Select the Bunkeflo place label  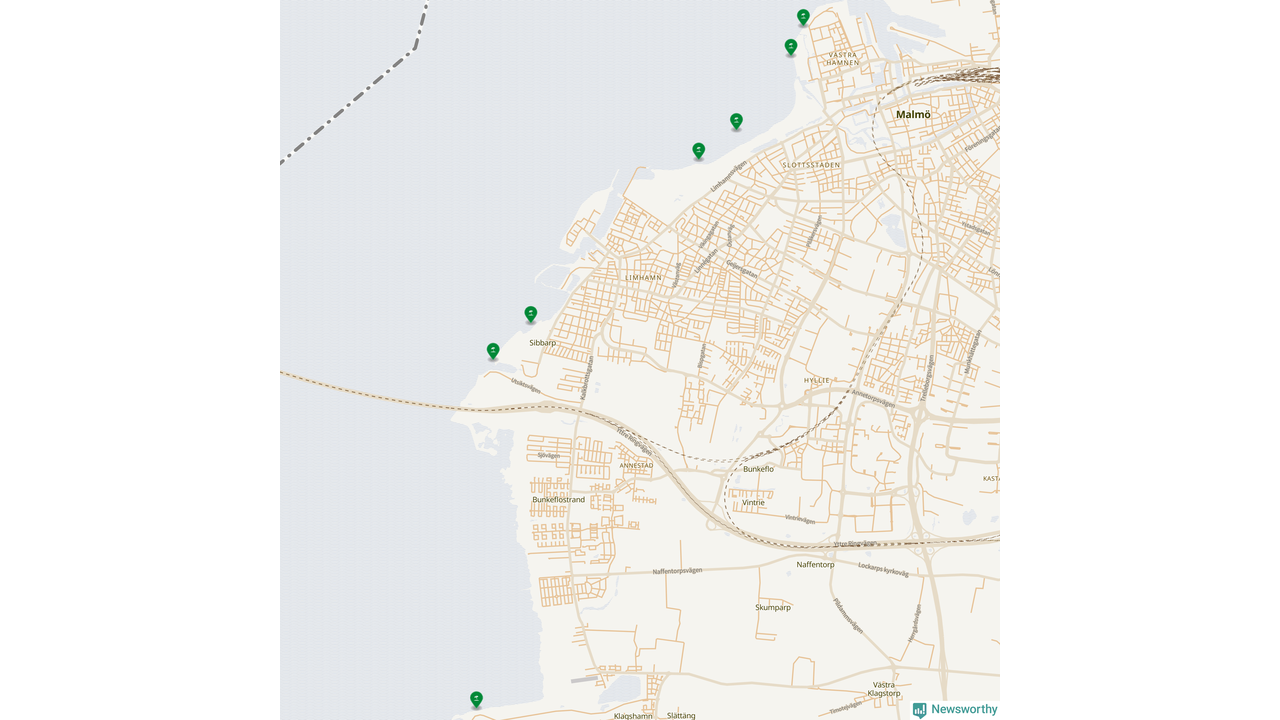click(x=759, y=469)
